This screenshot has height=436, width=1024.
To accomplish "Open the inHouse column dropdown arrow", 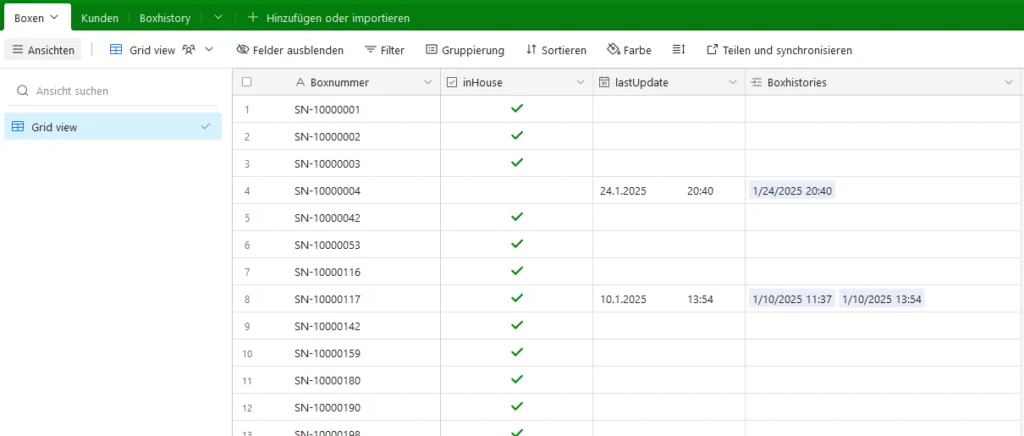I will [580, 82].
